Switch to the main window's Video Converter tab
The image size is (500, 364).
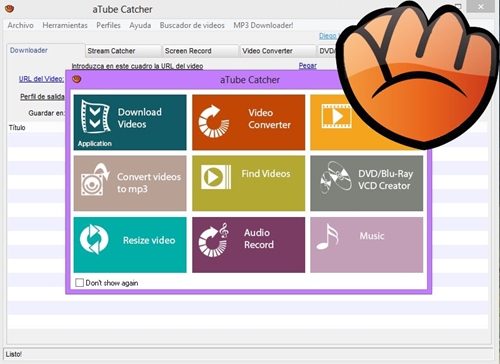pyautogui.click(x=278, y=51)
